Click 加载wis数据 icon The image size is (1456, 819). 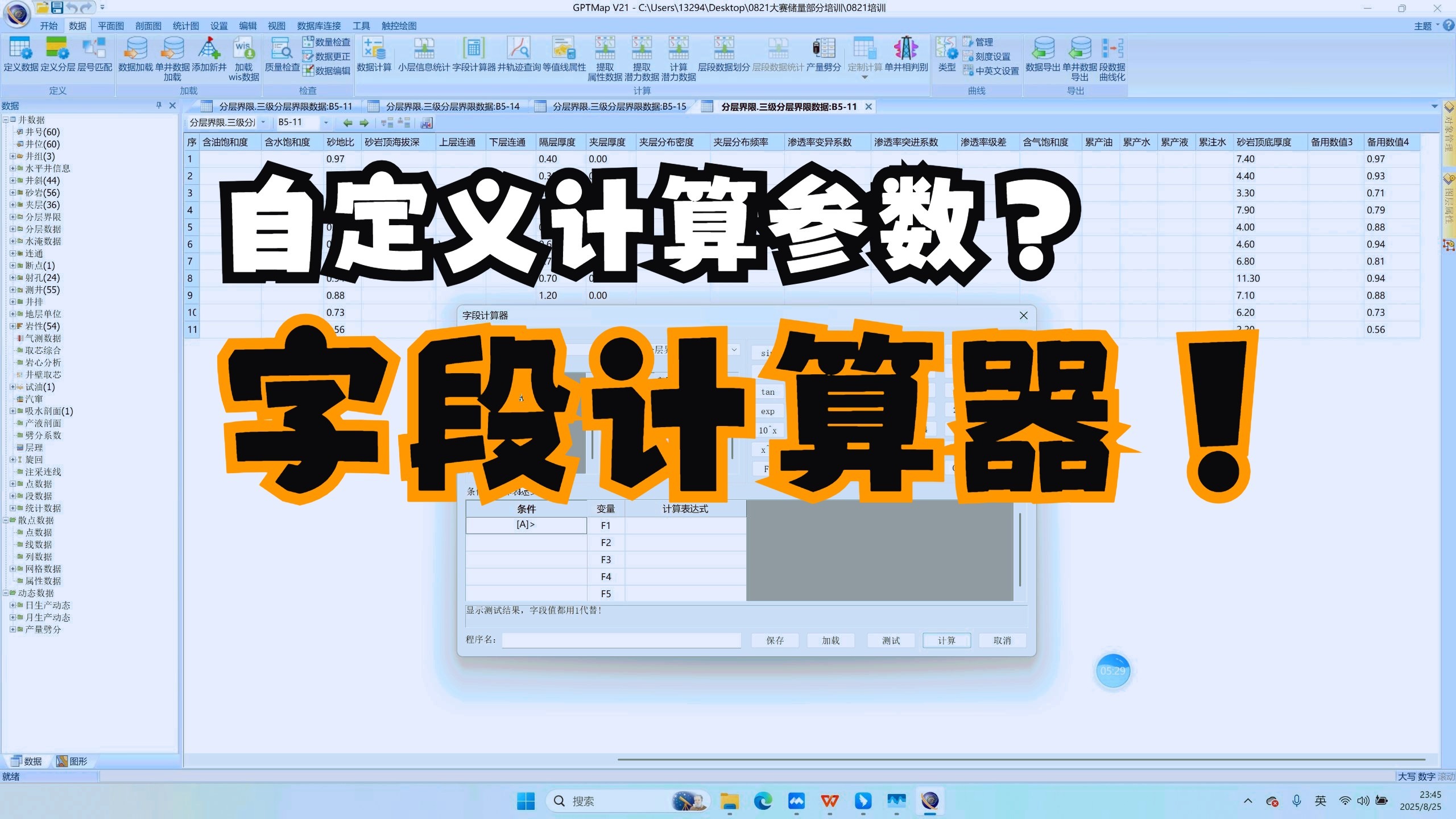point(243,59)
